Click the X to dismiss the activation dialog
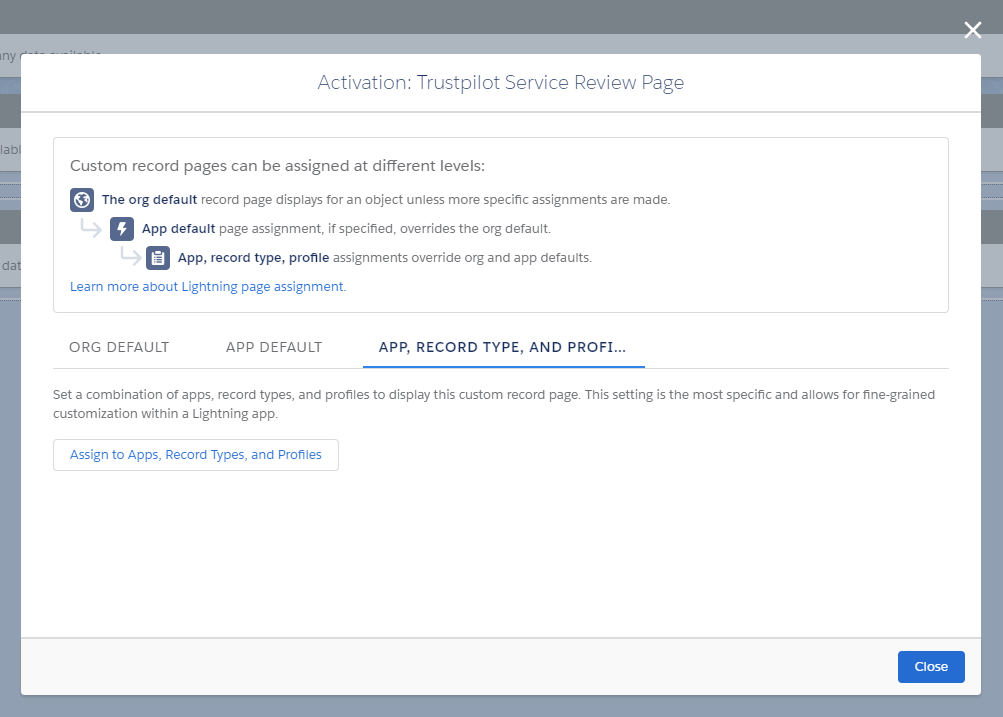The width and height of the screenshot is (1003, 717). pyautogui.click(x=971, y=30)
